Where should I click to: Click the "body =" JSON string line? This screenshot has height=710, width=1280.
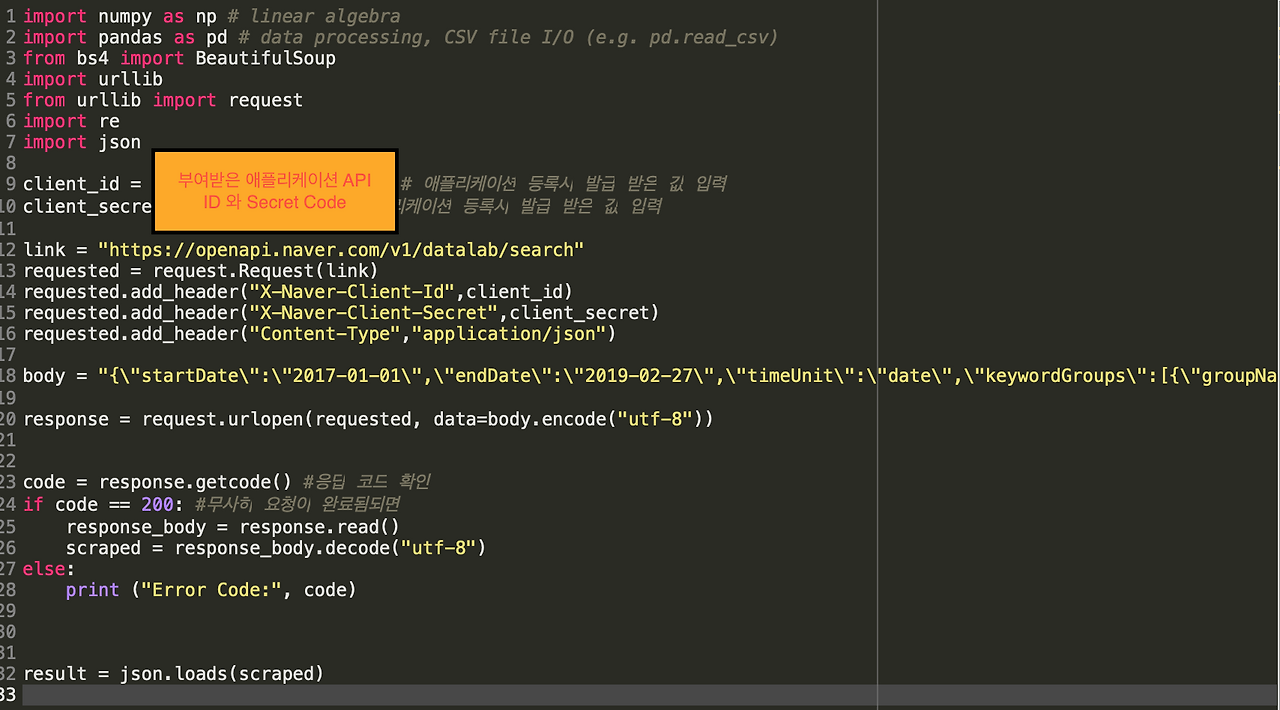click(x=651, y=376)
